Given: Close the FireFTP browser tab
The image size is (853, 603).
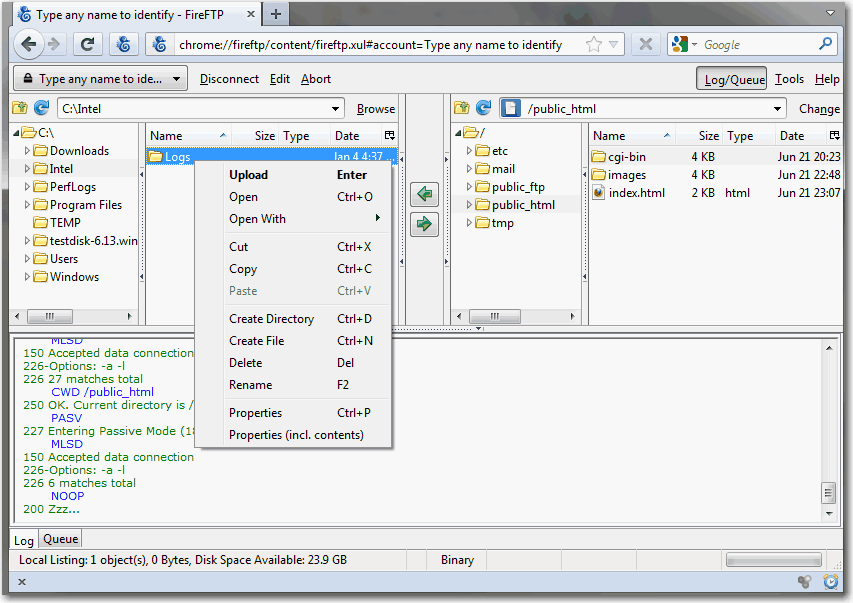Looking at the screenshot, I should click(x=251, y=14).
